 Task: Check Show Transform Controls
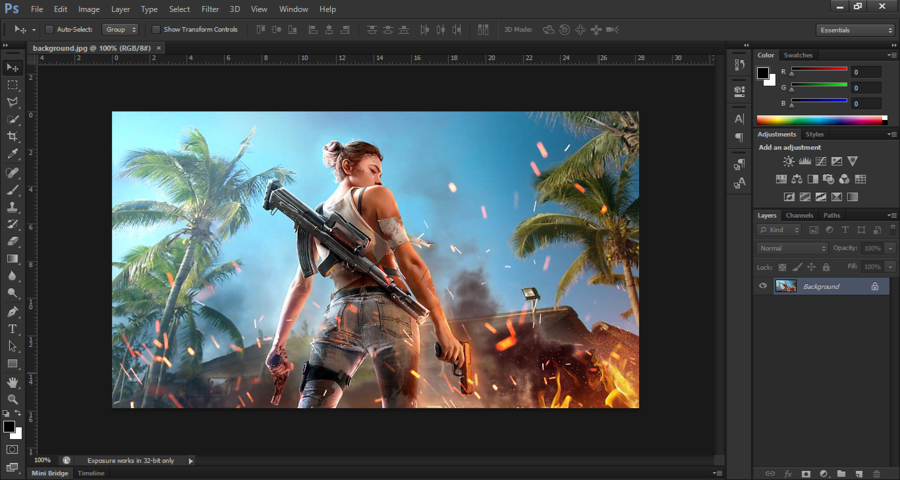(156, 30)
